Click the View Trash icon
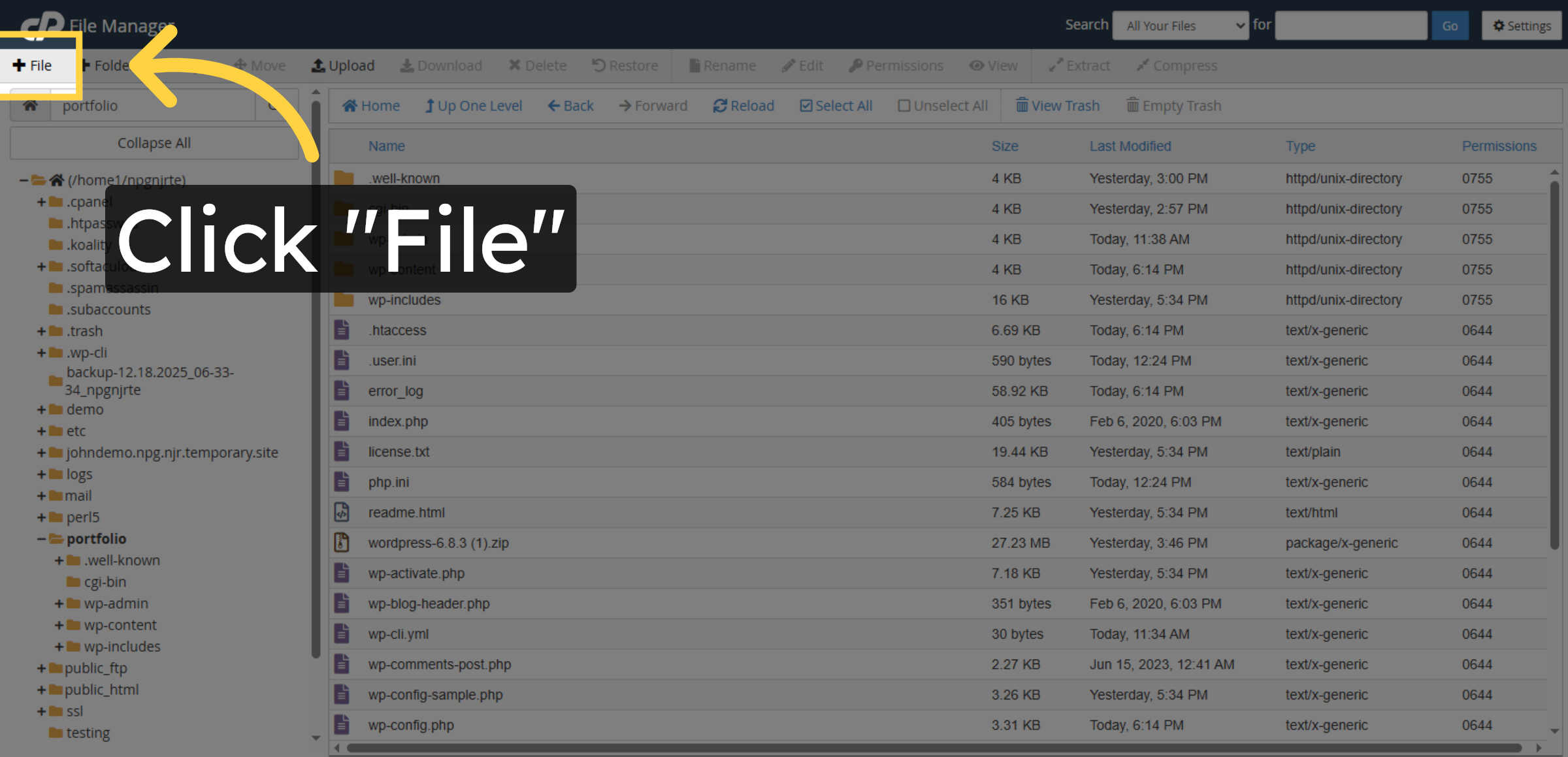 click(1057, 105)
